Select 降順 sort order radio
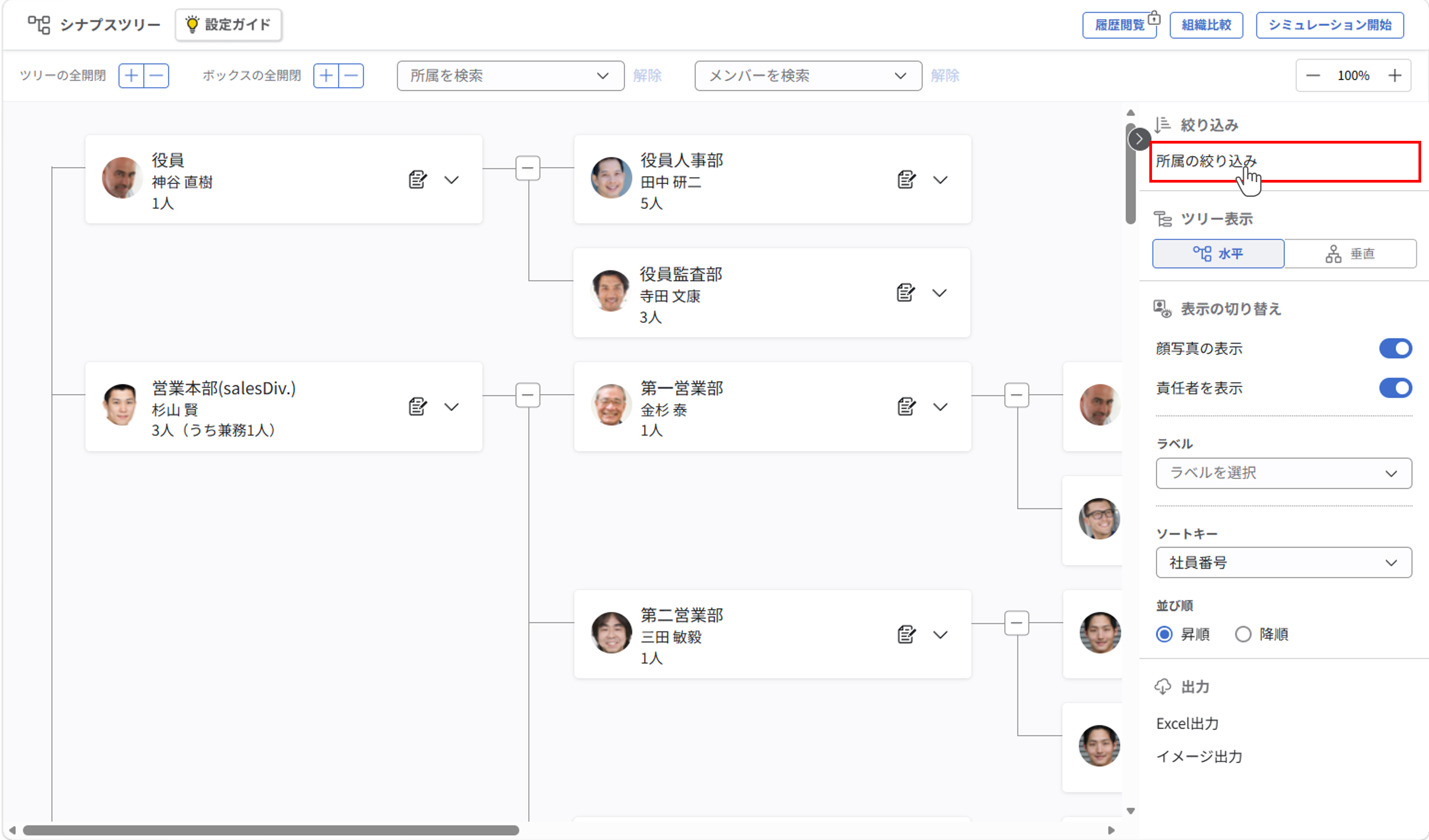Image resolution: width=1429 pixels, height=840 pixels. click(1243, 634)
